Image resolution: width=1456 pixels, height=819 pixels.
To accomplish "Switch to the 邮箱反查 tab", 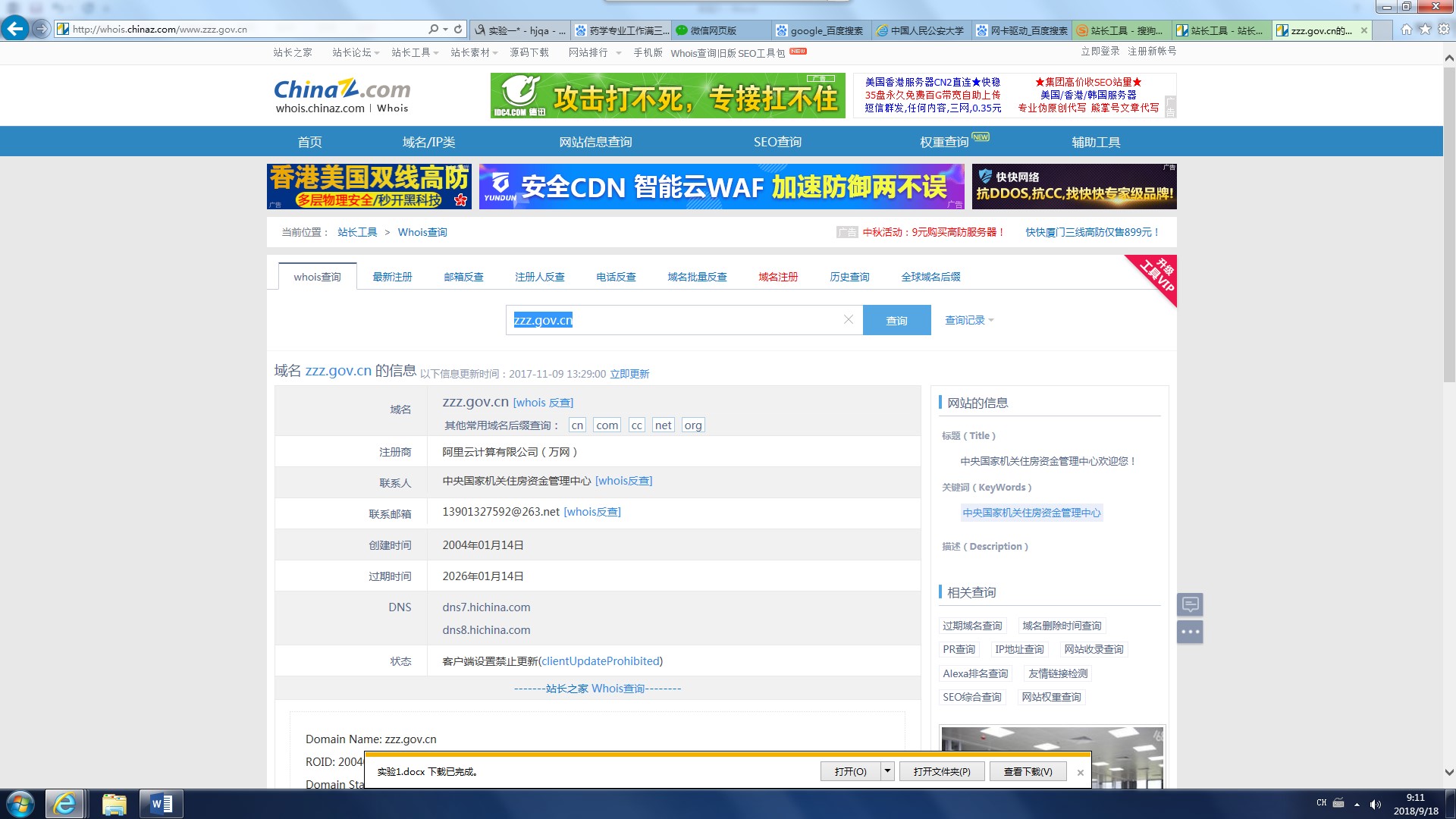I will tap(463, 277).
